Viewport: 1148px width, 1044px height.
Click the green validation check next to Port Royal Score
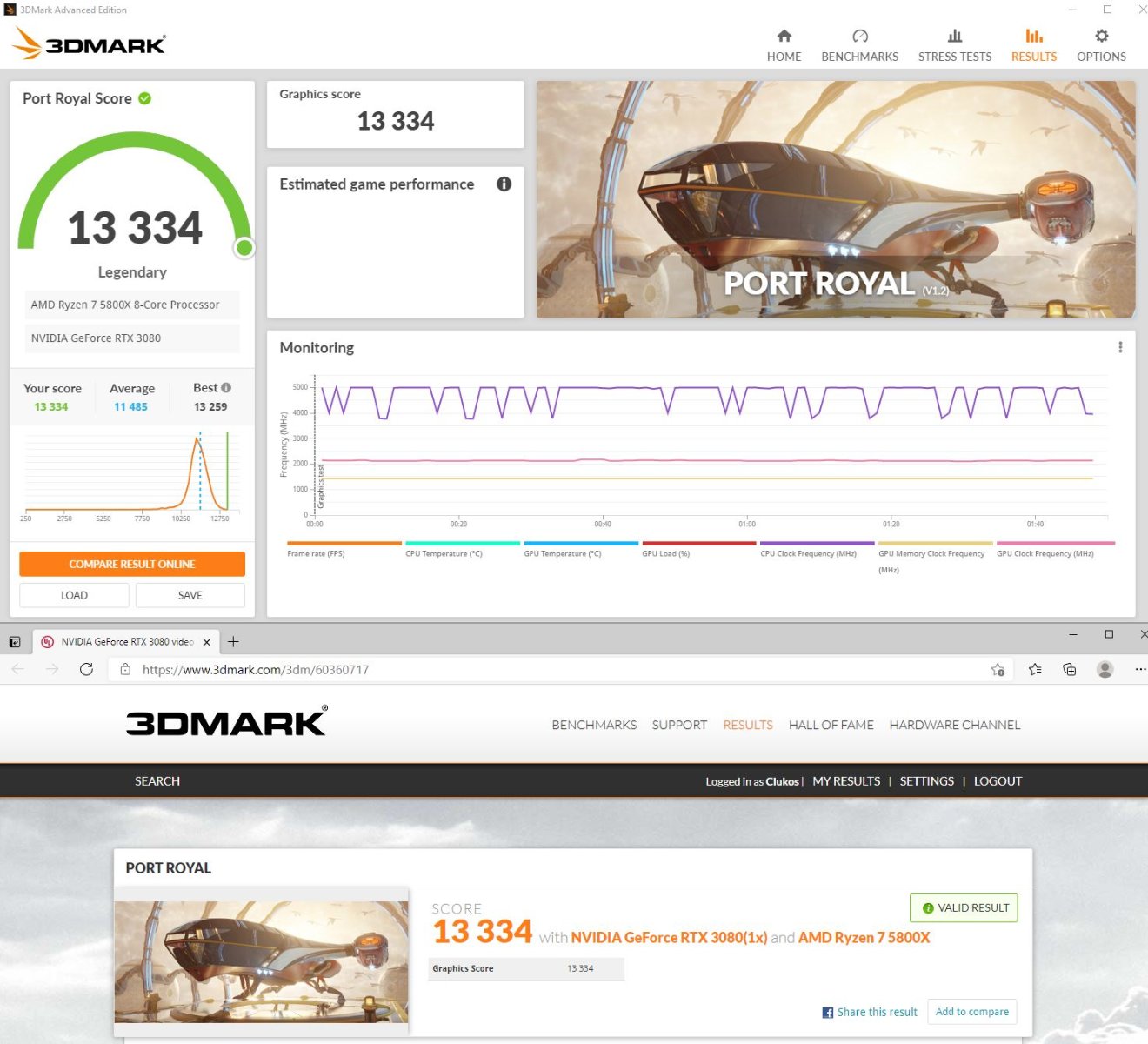point(145,98)
